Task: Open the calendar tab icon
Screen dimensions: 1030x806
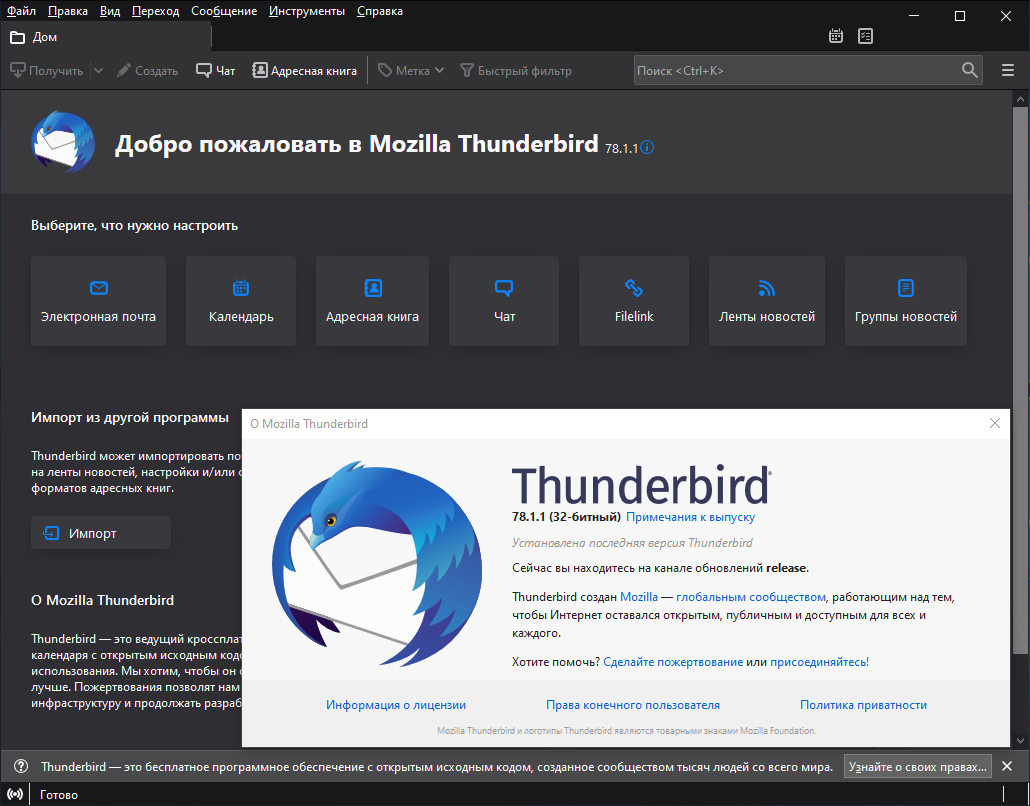Action: pyautogui.click(x=836, y=36)
